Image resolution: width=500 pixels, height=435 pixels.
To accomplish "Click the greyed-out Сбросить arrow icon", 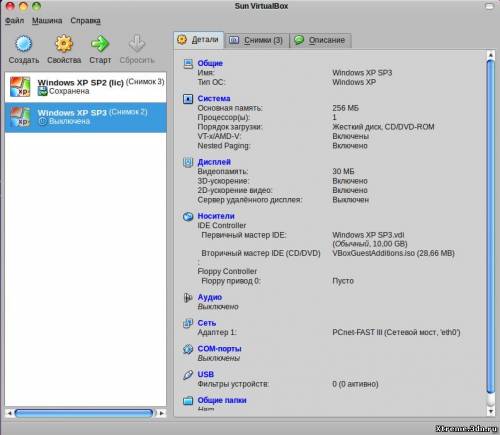I will tap(137, 43).
